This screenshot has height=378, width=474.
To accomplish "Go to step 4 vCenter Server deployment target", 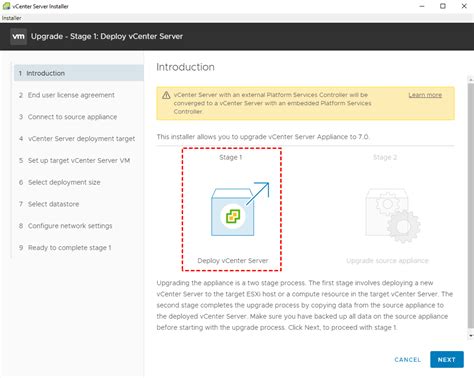I will click(x=77, y=139).
